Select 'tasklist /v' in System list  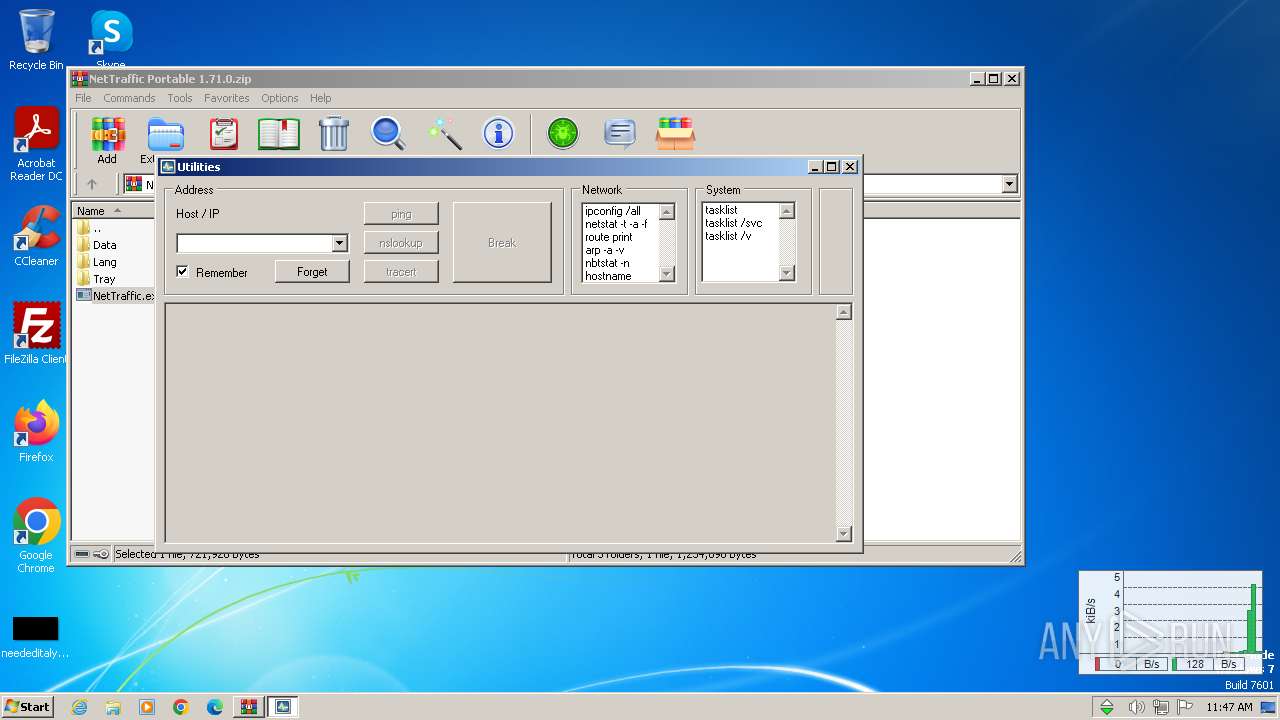click(x=728, y=236)
